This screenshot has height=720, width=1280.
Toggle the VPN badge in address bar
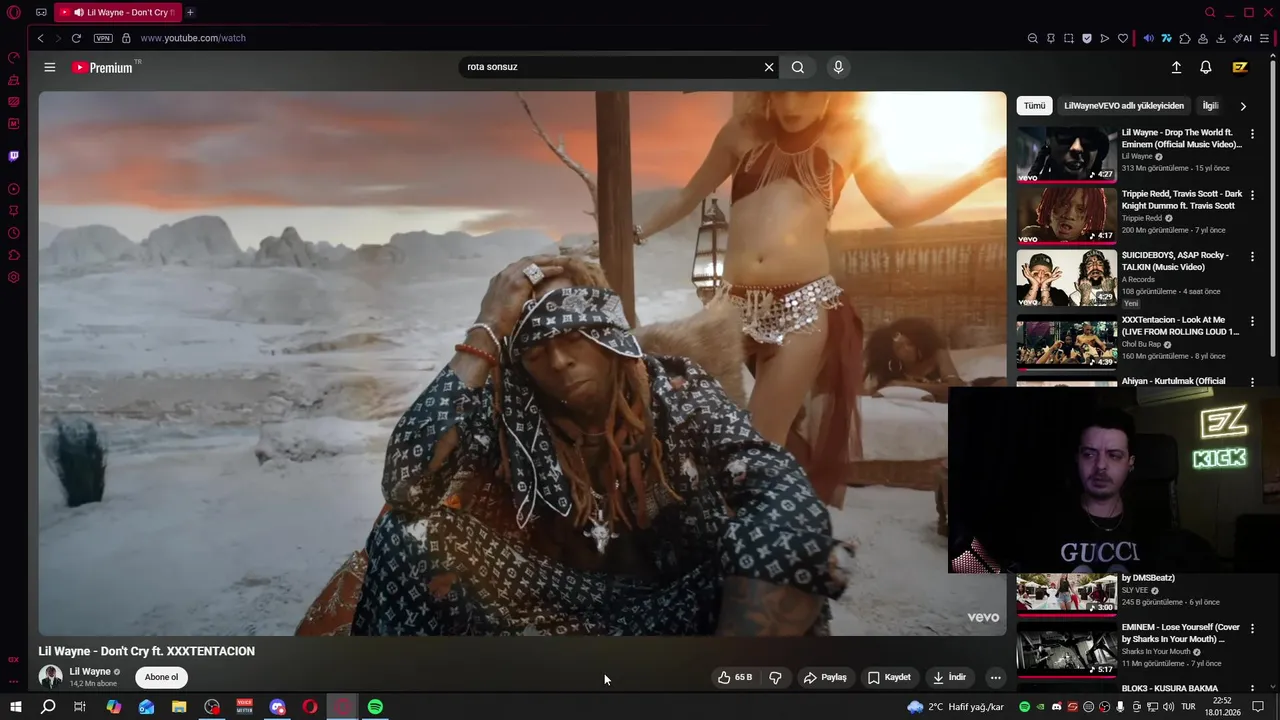tap(103, 38)
